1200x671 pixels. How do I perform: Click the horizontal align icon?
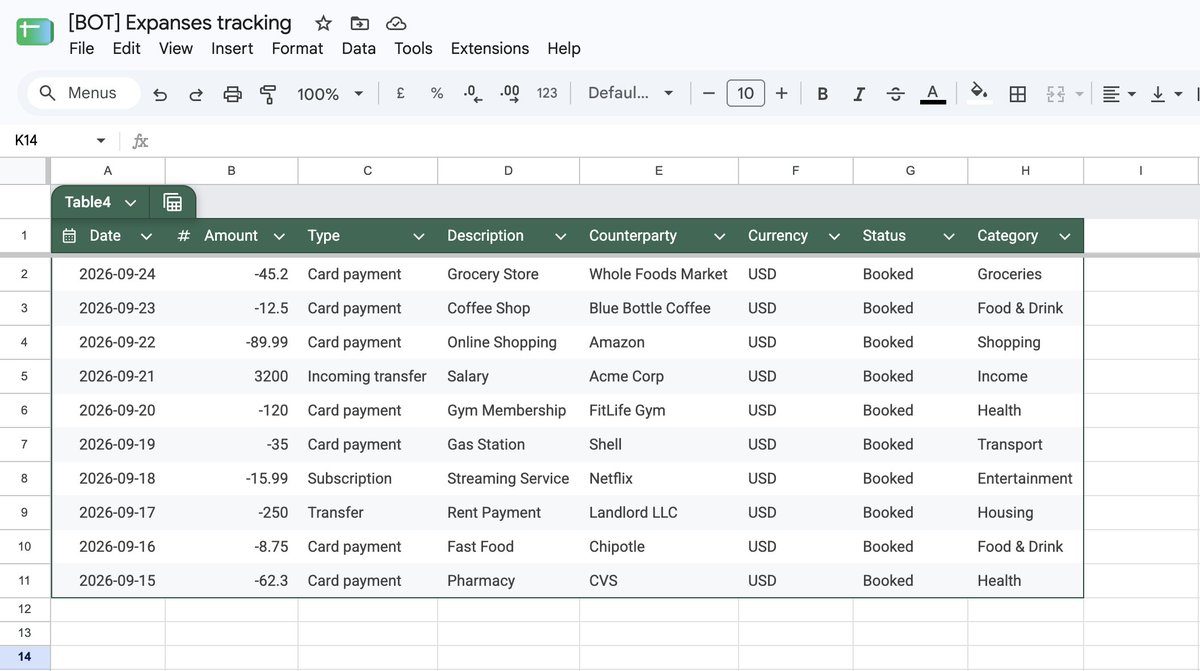pos(1111,93)
